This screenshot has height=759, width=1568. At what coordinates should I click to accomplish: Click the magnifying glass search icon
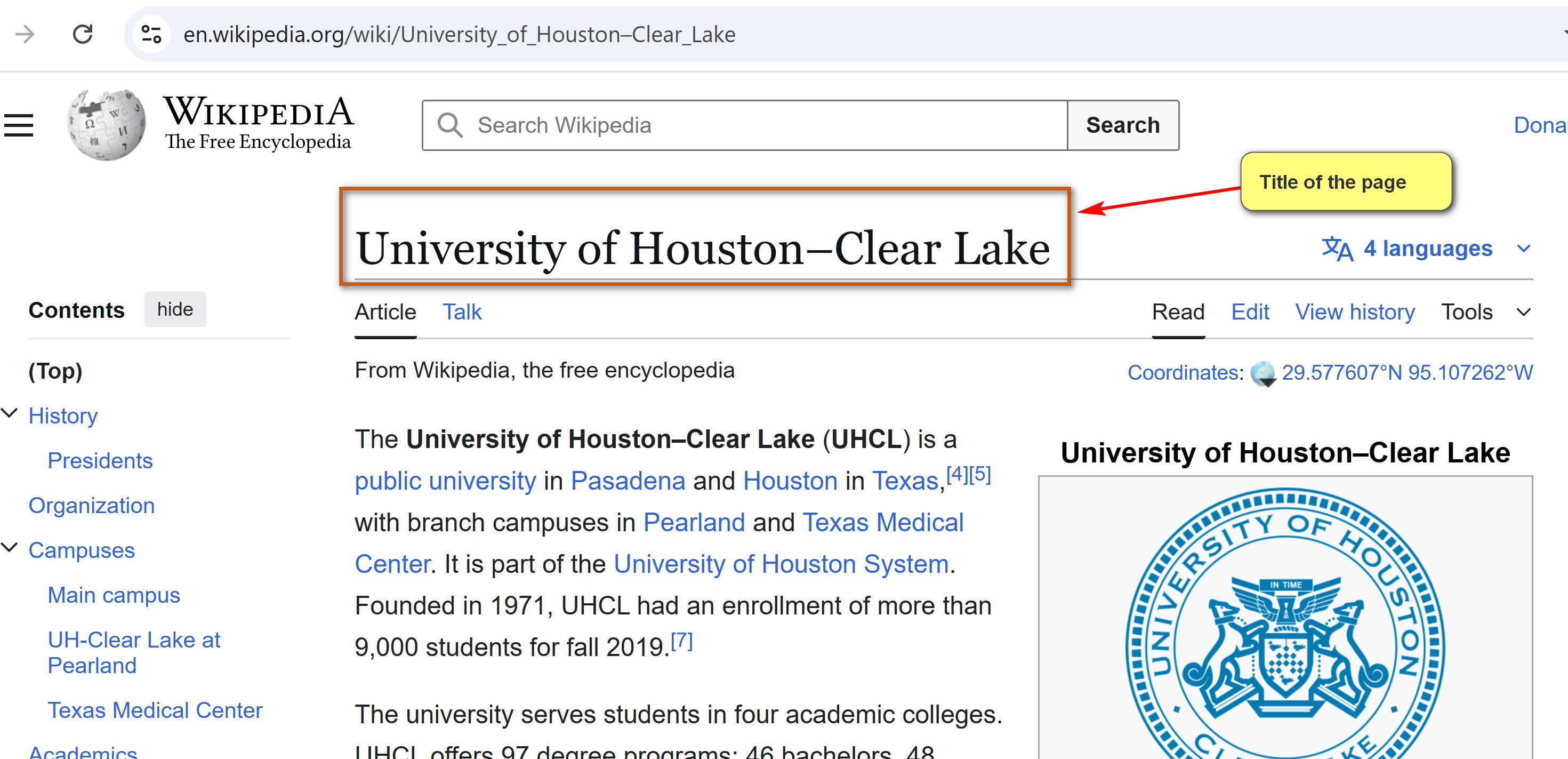[x=451, y=125]
